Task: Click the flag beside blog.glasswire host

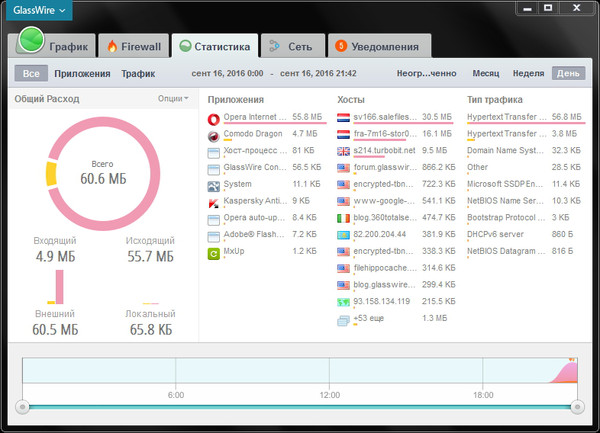Action: [x=343, y=285]
